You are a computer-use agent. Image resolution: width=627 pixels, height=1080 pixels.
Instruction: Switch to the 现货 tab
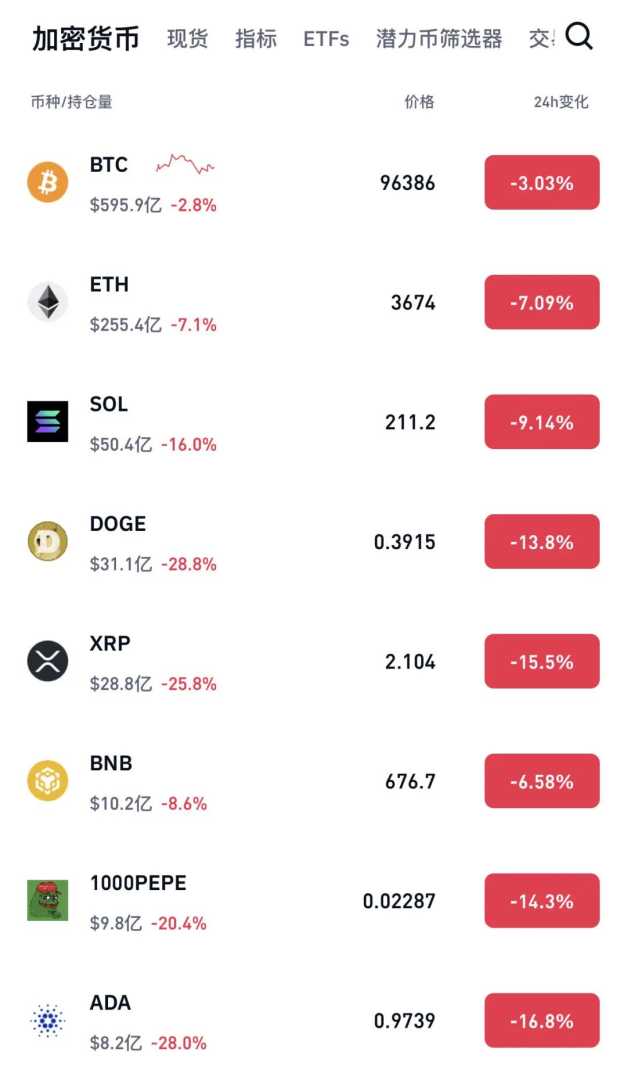click(x=187, y=39)
